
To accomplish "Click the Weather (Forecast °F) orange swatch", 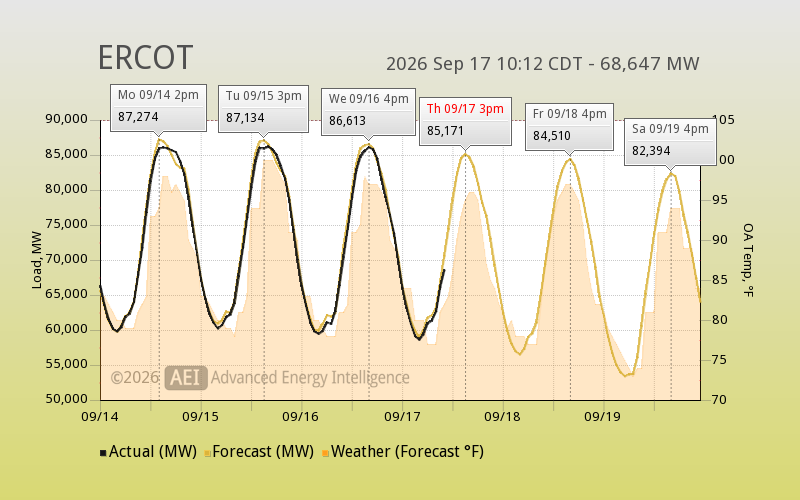I will [x=326, y=453].
